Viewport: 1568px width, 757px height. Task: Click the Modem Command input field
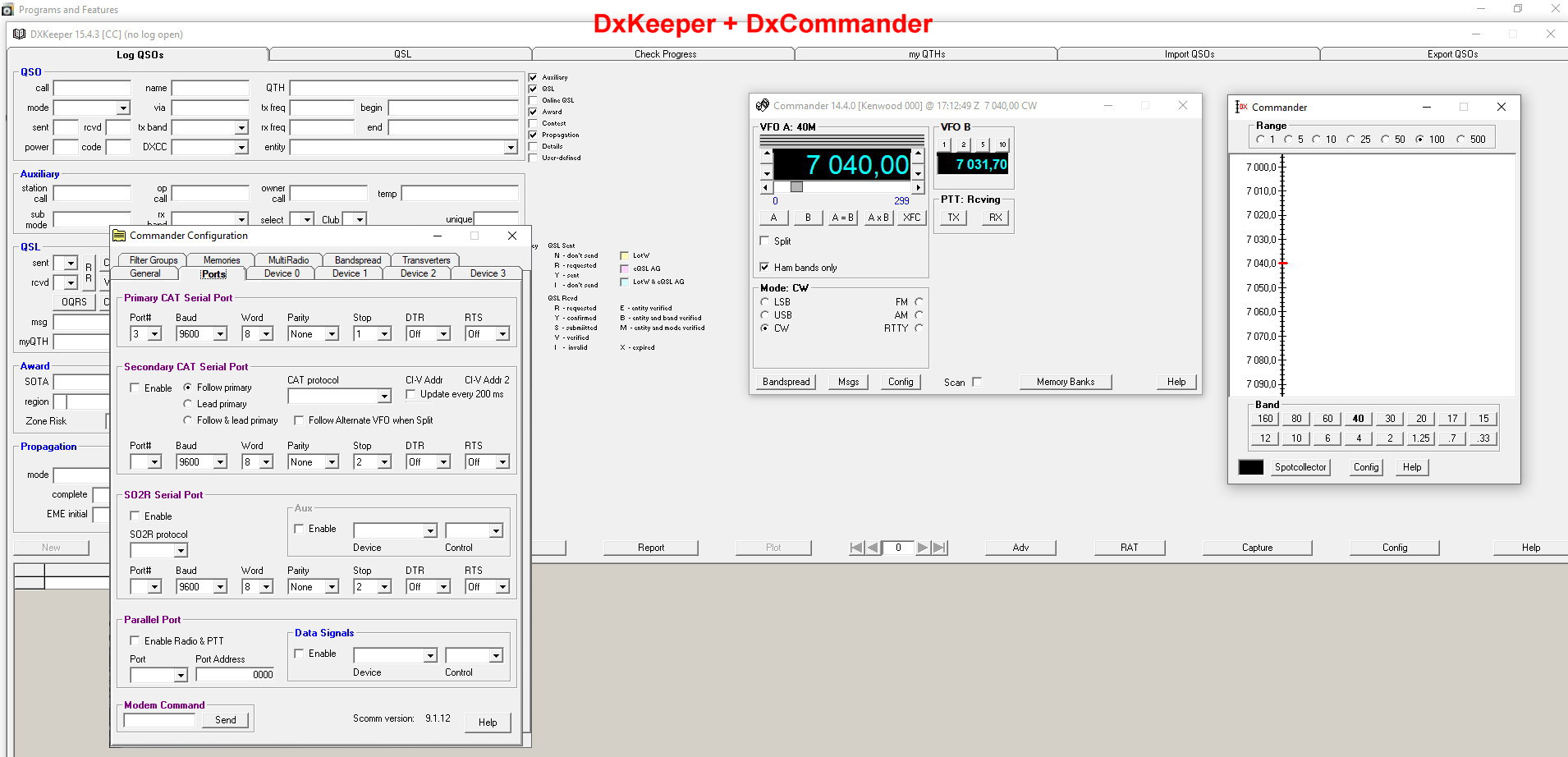(x=159, y=720)
